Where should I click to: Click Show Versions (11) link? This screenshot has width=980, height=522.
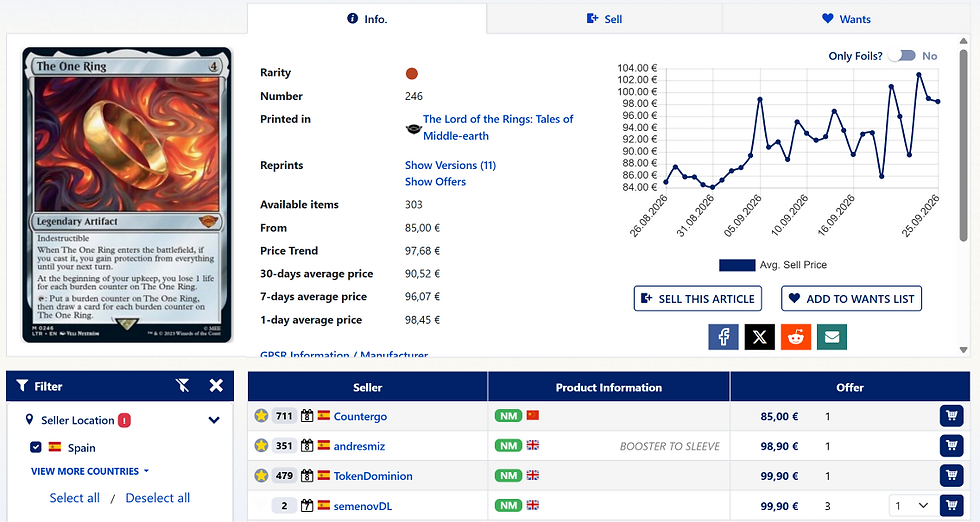pyautogui.click(x=450, y=165)
